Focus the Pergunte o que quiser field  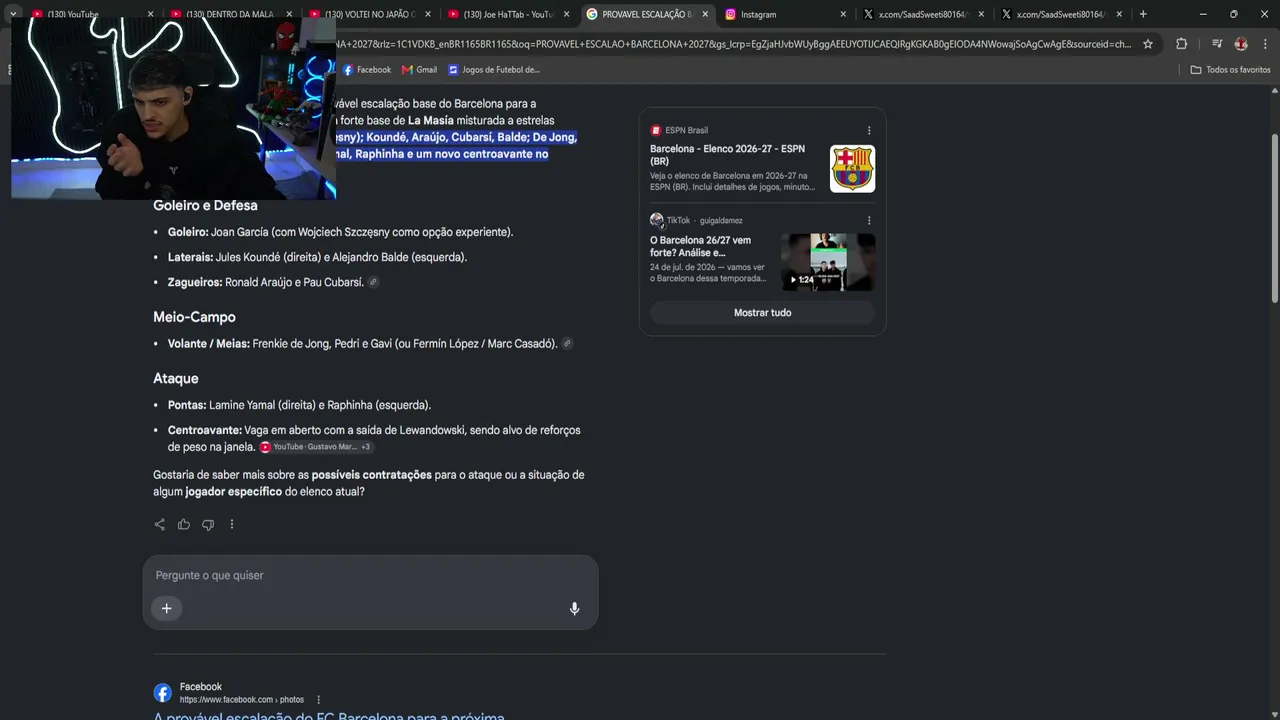(x=370, y=575)
